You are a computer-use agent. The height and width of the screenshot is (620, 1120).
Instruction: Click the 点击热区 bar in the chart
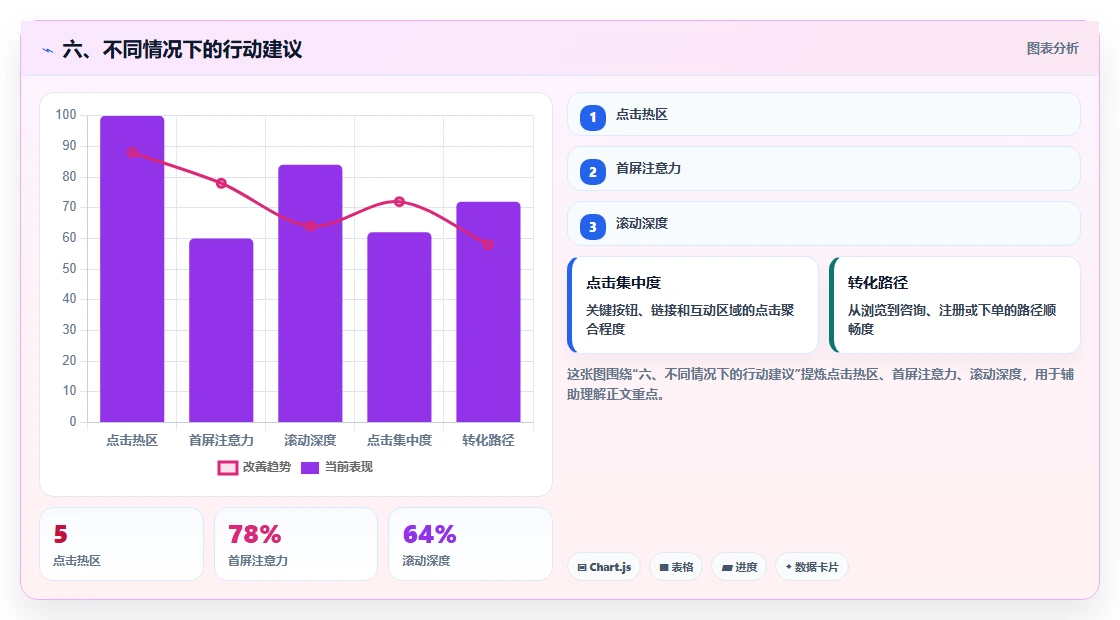pyautogui.click(x=132, y=269)
